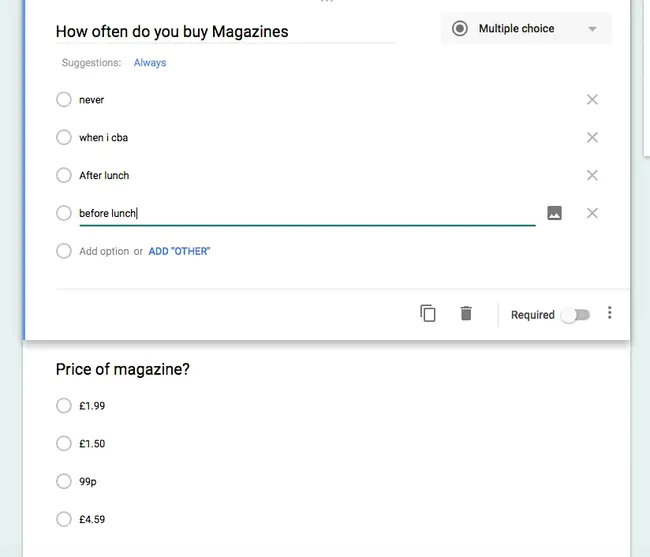Click the 'Add option' field
Image resolution: width=650 pixels, height=557 pixels.
104,252
